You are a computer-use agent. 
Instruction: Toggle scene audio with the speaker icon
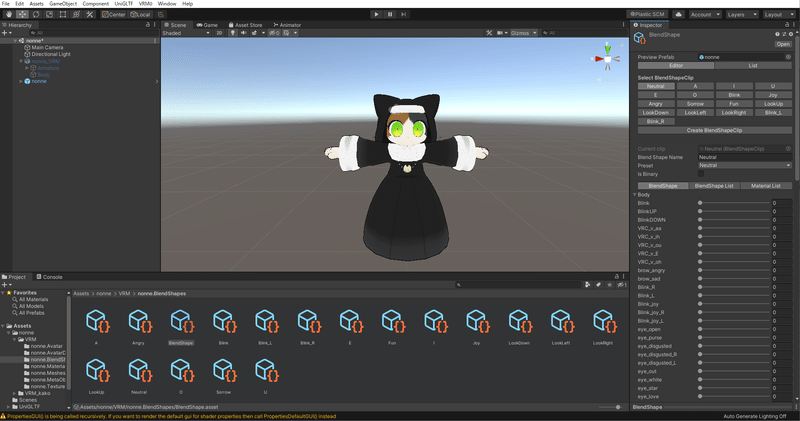click(243, 33)
